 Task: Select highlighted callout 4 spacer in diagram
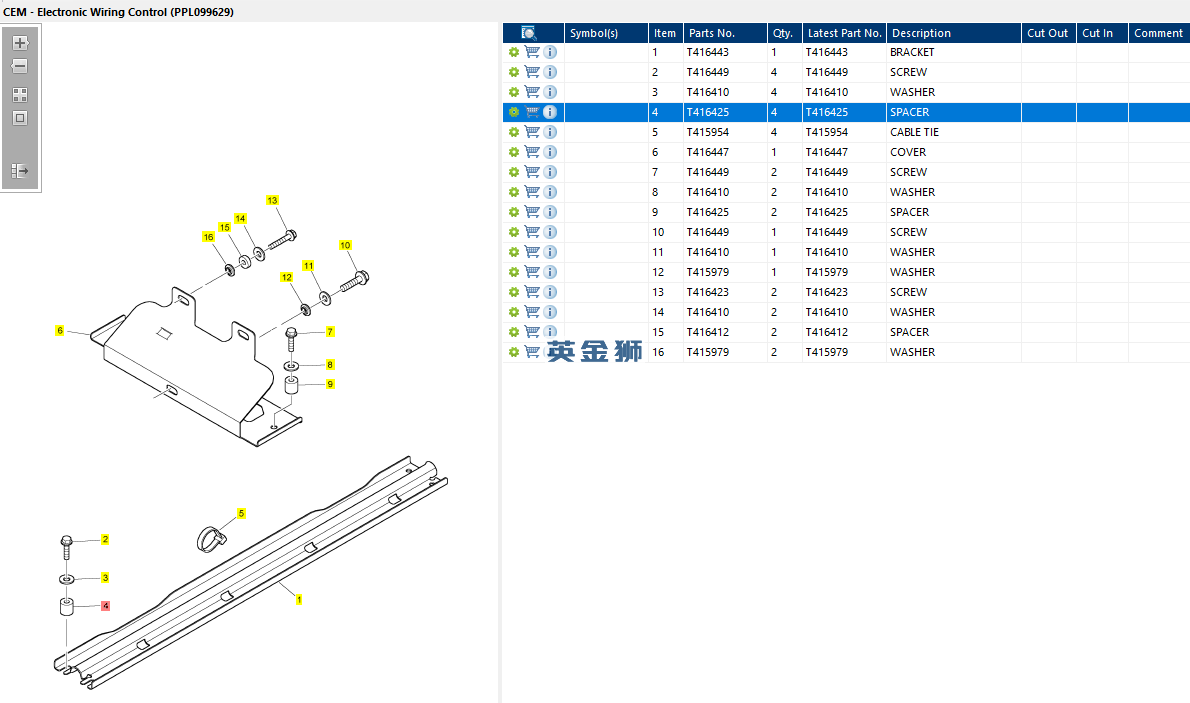pos(105,606)
